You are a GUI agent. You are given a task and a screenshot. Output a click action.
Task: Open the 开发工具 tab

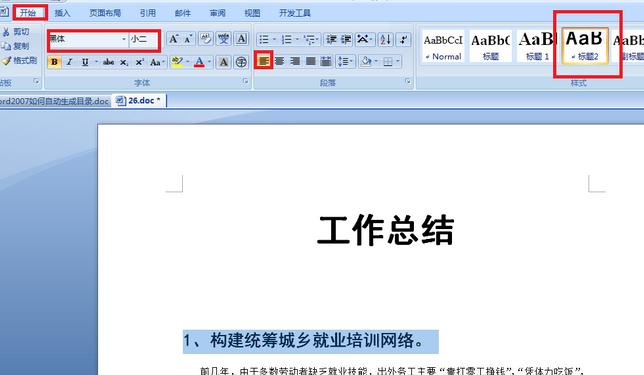pyautogui.click(x=295, y=13)
